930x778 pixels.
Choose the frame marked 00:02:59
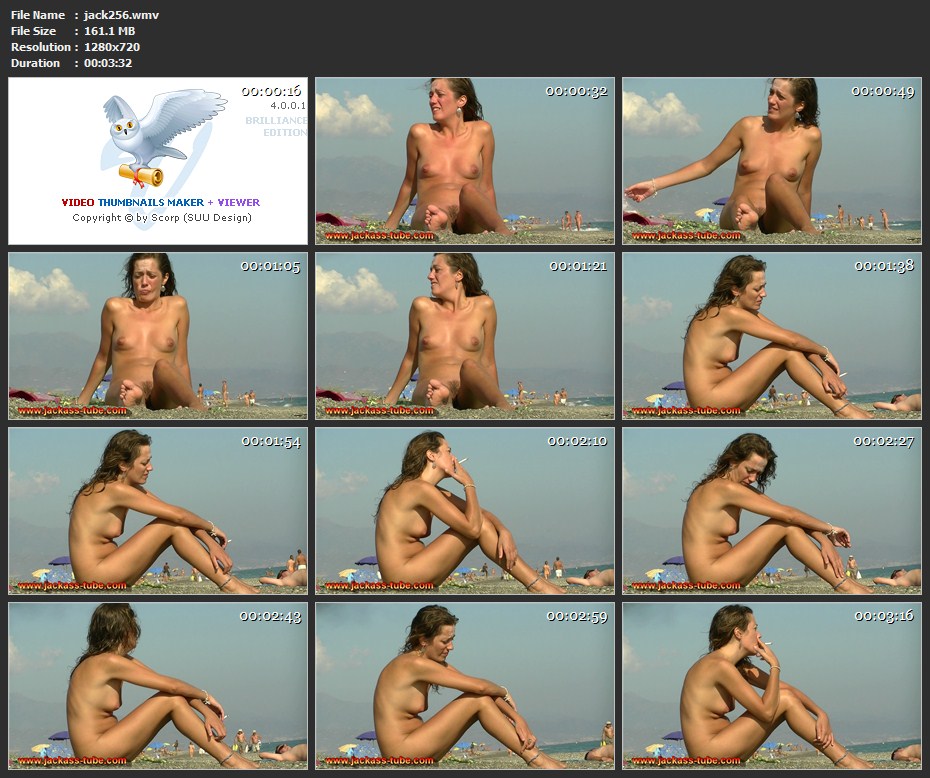pyautogui.click(x=465, y=686)
